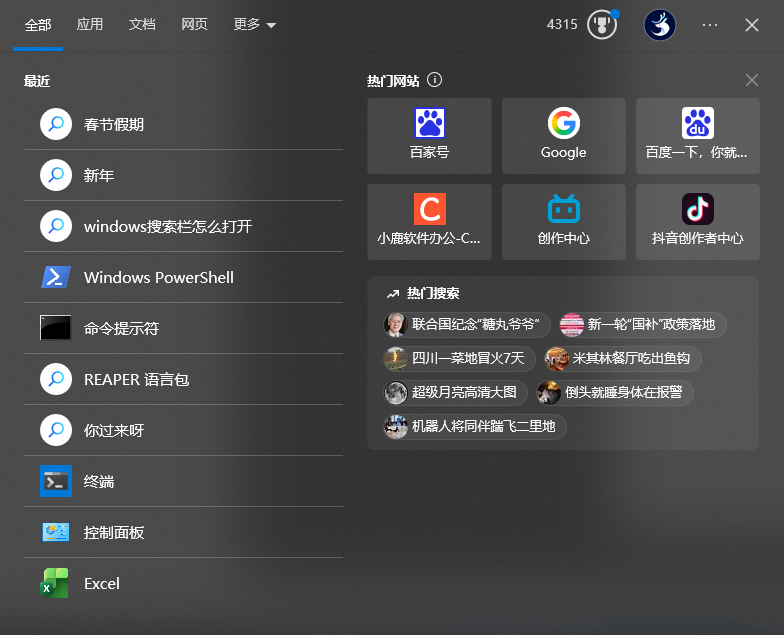Expand the 更多 dropdown
This screenshot has width=784, height=635.
click(x=254, y=24)
